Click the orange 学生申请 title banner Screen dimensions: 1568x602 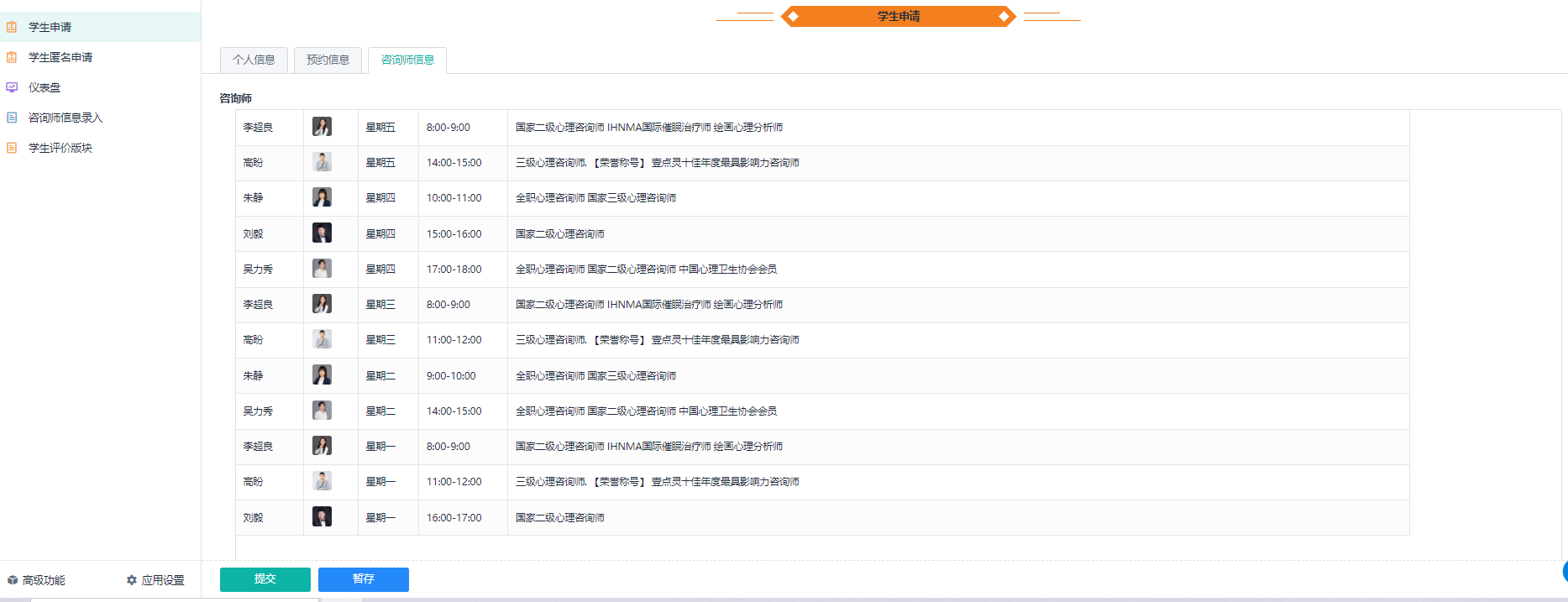(x=898, y=16)
